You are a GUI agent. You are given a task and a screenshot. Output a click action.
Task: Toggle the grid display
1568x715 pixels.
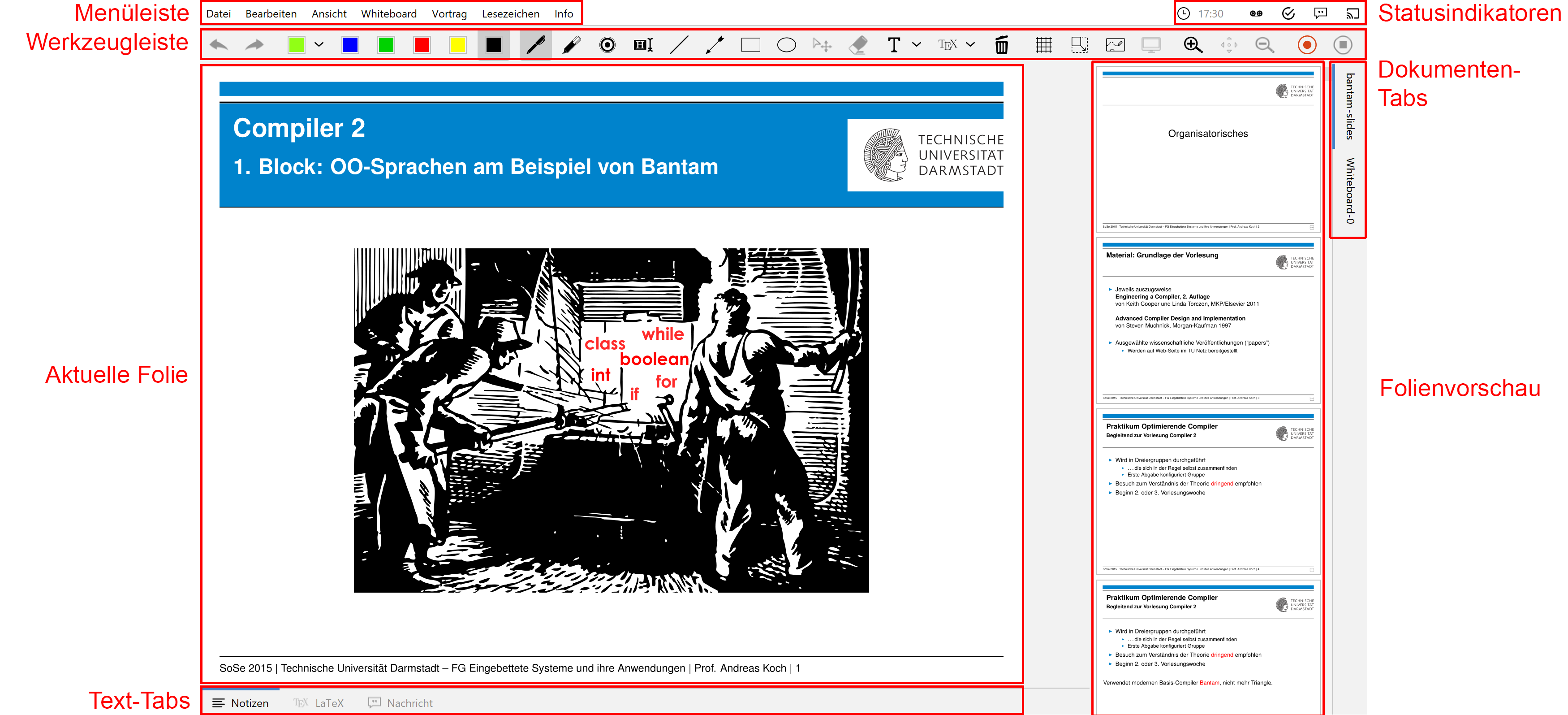click(1043, 44)
